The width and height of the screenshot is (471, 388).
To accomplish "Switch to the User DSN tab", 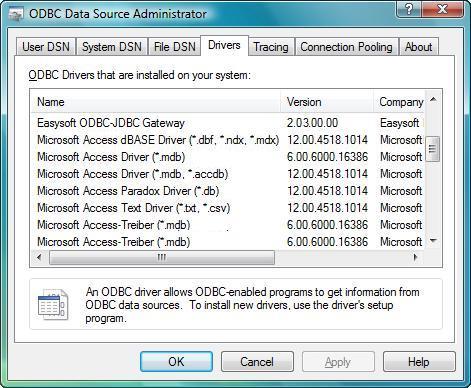I will [x=46, y=47].
